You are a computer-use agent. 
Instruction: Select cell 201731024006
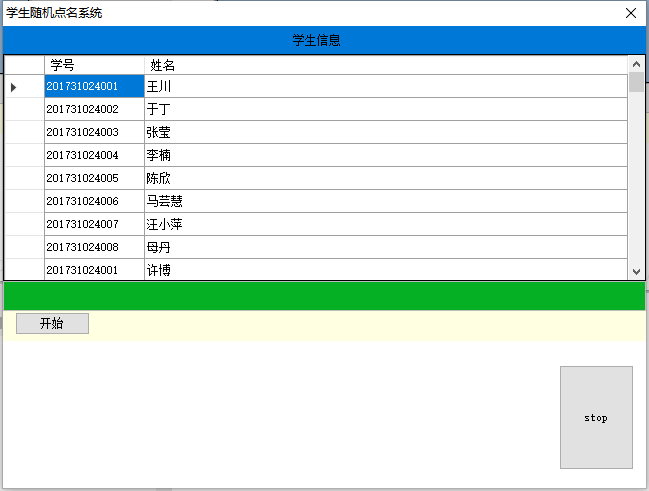click(94, 201)
